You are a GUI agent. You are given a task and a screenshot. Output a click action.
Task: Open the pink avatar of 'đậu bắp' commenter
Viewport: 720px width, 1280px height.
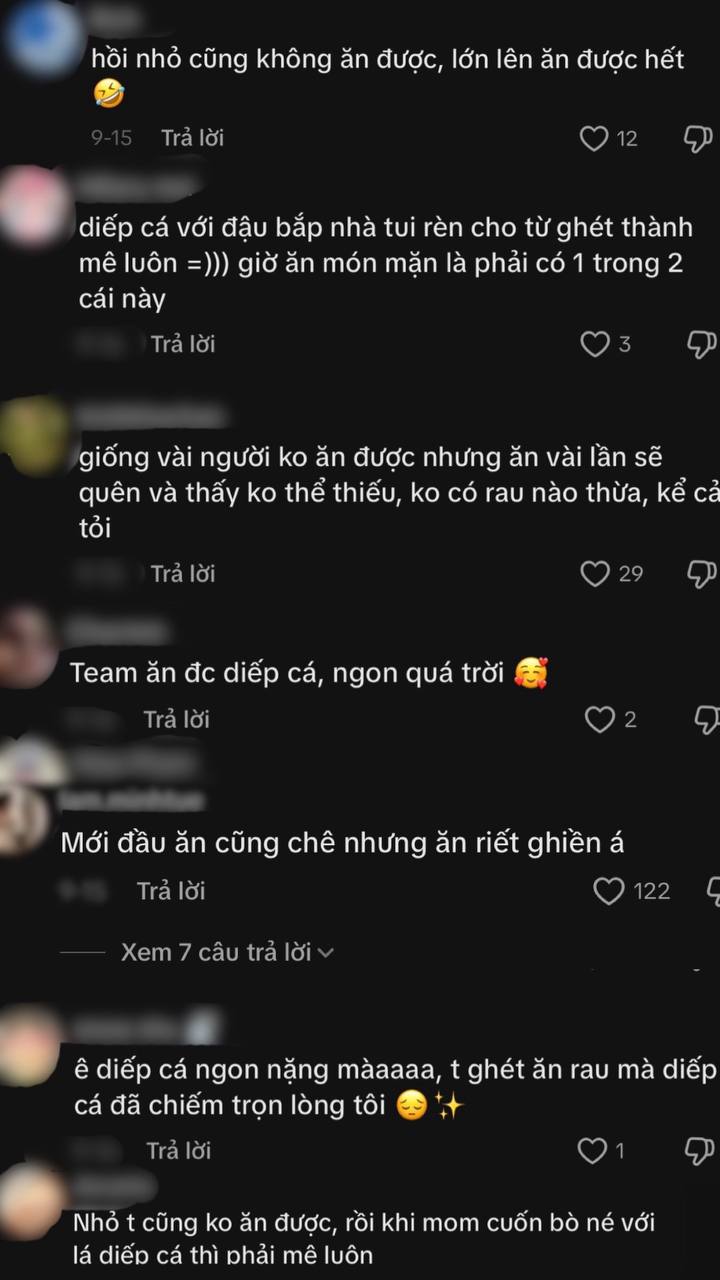coord(35,206)
